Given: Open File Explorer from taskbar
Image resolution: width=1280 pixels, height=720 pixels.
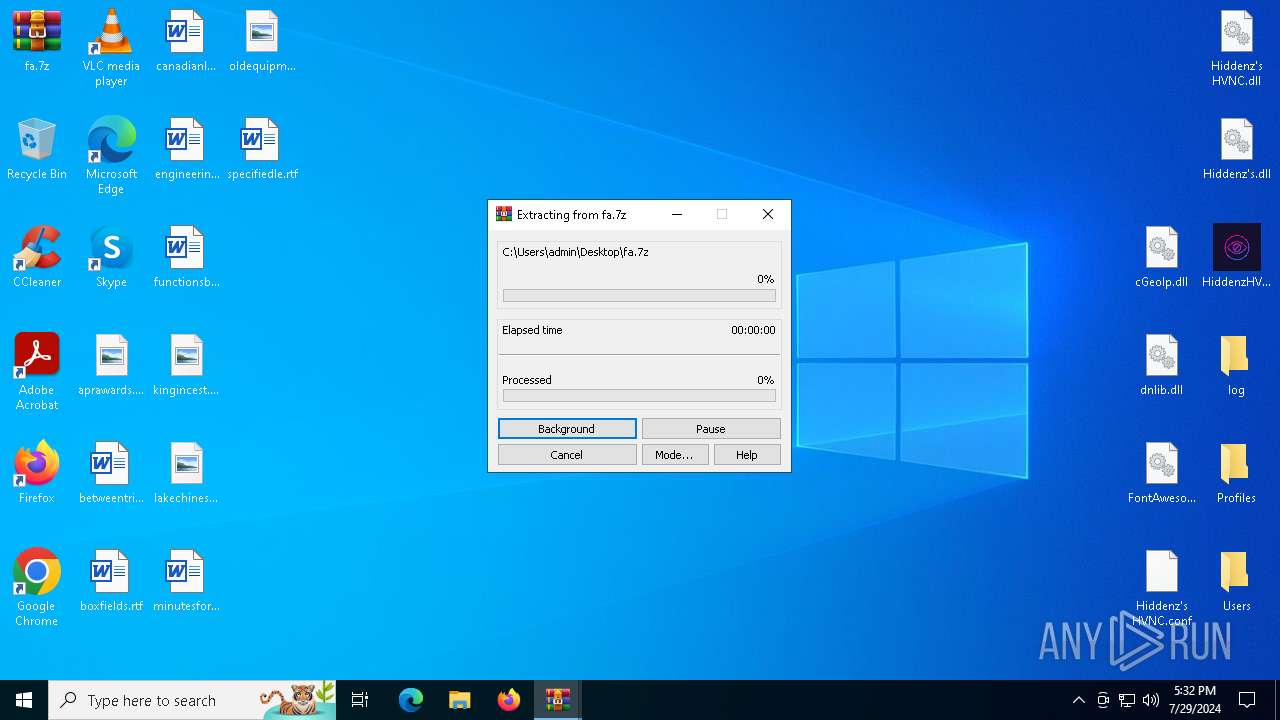Looking at the screenshot, I should (460, 700).
